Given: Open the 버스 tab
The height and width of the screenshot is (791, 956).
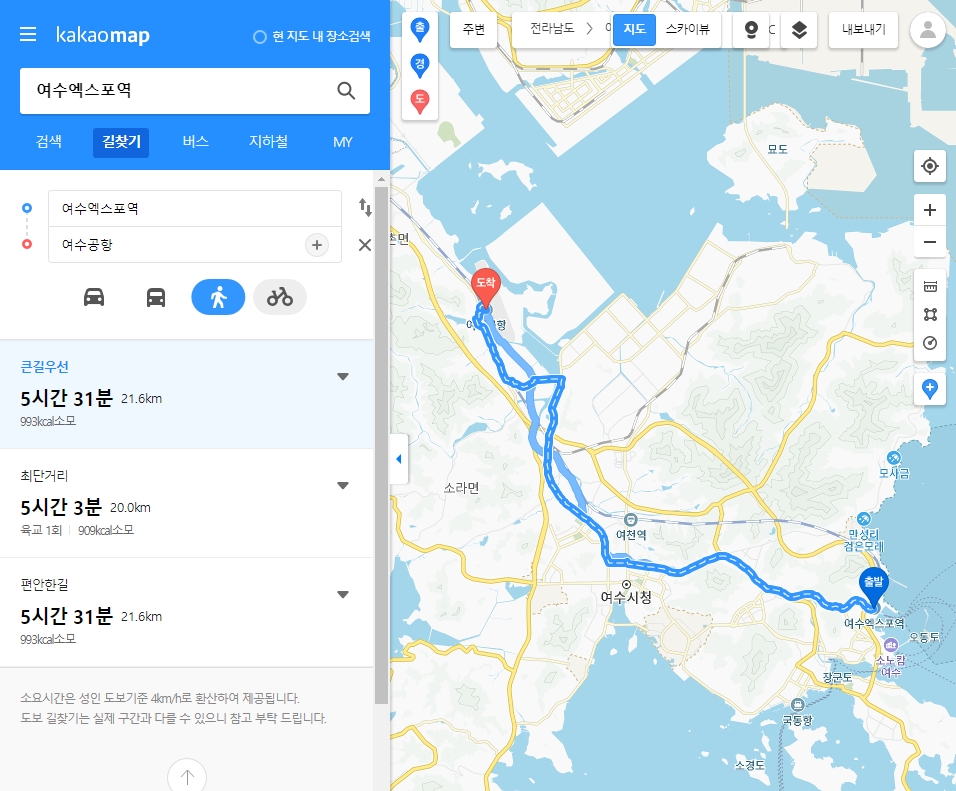Looking at the screenshot, I should tap(196, 142).
